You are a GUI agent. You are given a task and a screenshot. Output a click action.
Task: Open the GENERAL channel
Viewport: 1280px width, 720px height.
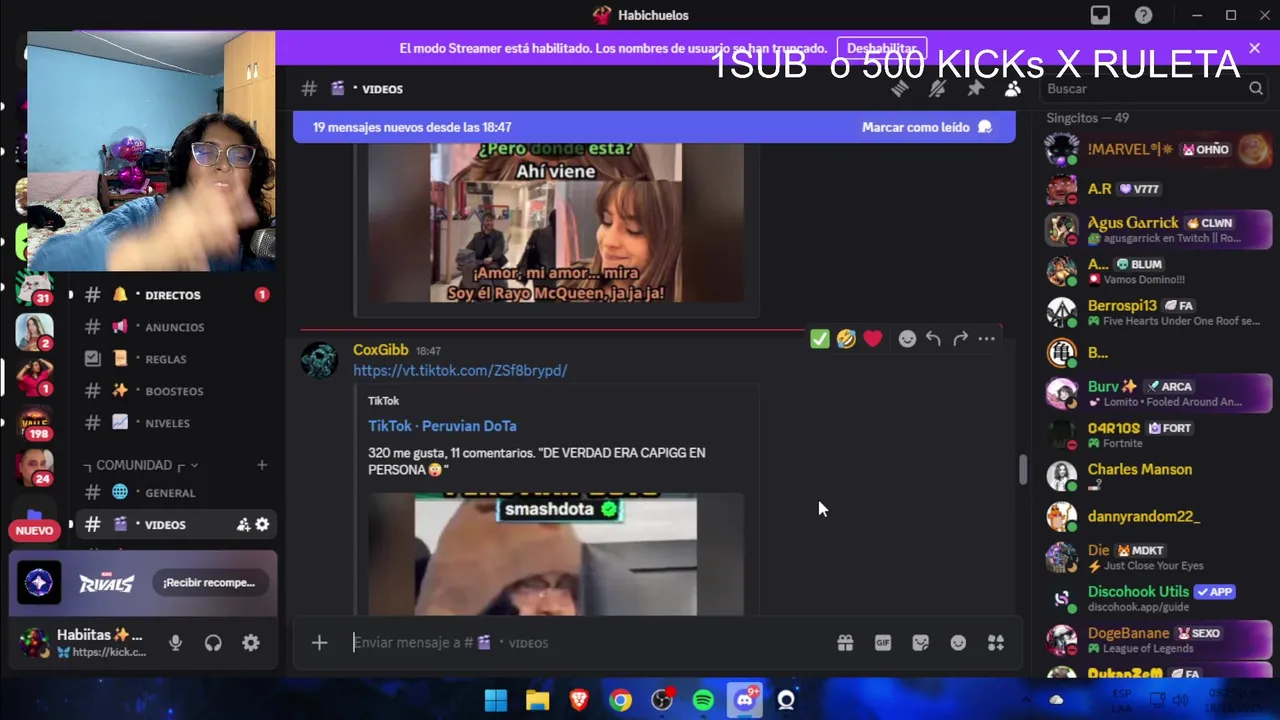170,493
